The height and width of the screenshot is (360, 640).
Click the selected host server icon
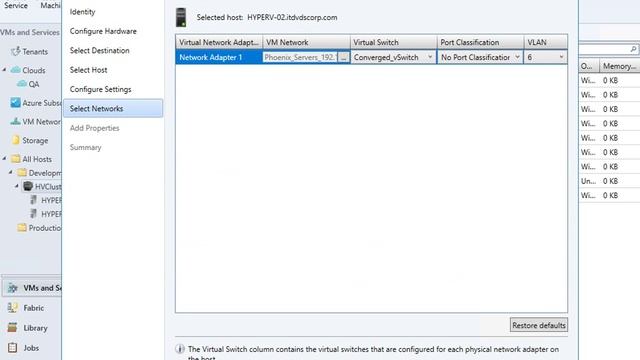pos(181,18)
